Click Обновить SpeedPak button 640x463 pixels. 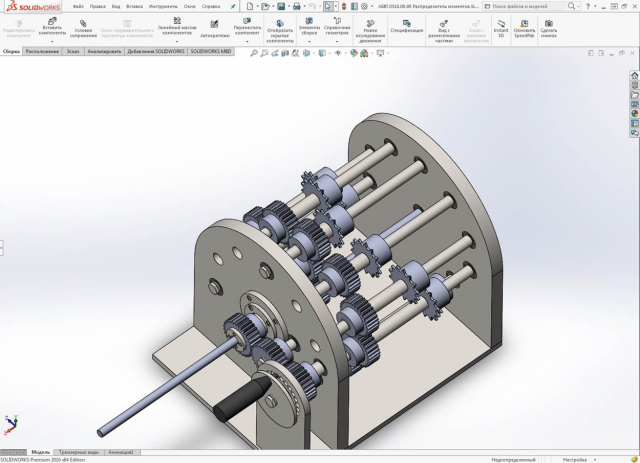point(524,29)
